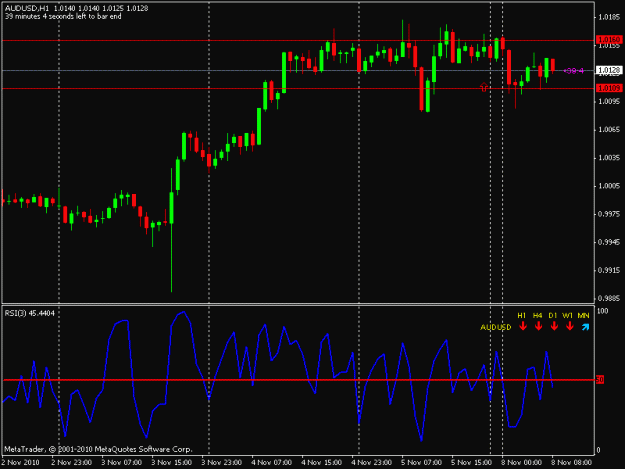Click the red 50 level tag on RSI scale
This screenshot has width=625, height=469.
(600, 380)
